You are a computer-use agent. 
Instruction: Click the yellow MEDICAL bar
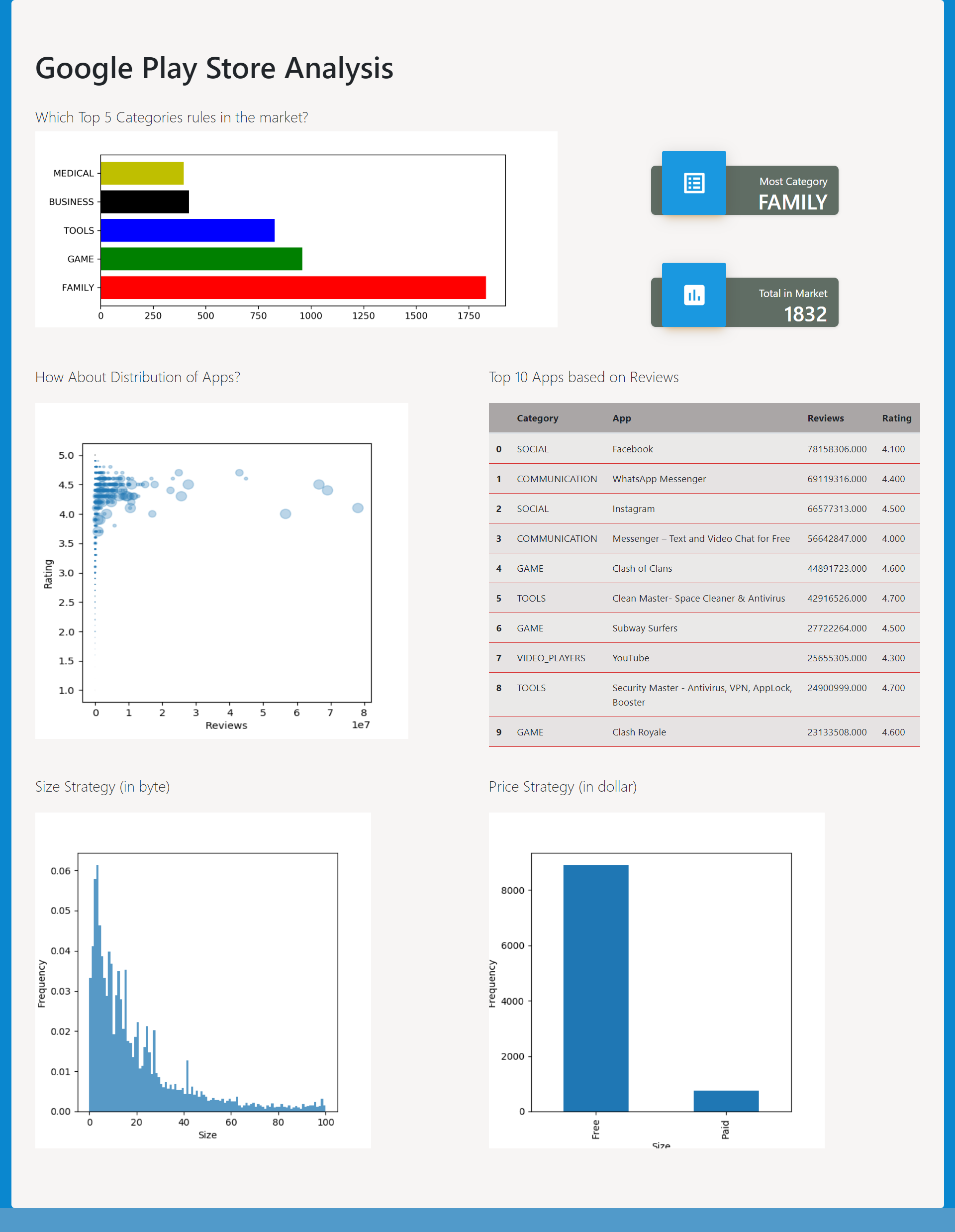pyautogui.click(x=141, y=173)
